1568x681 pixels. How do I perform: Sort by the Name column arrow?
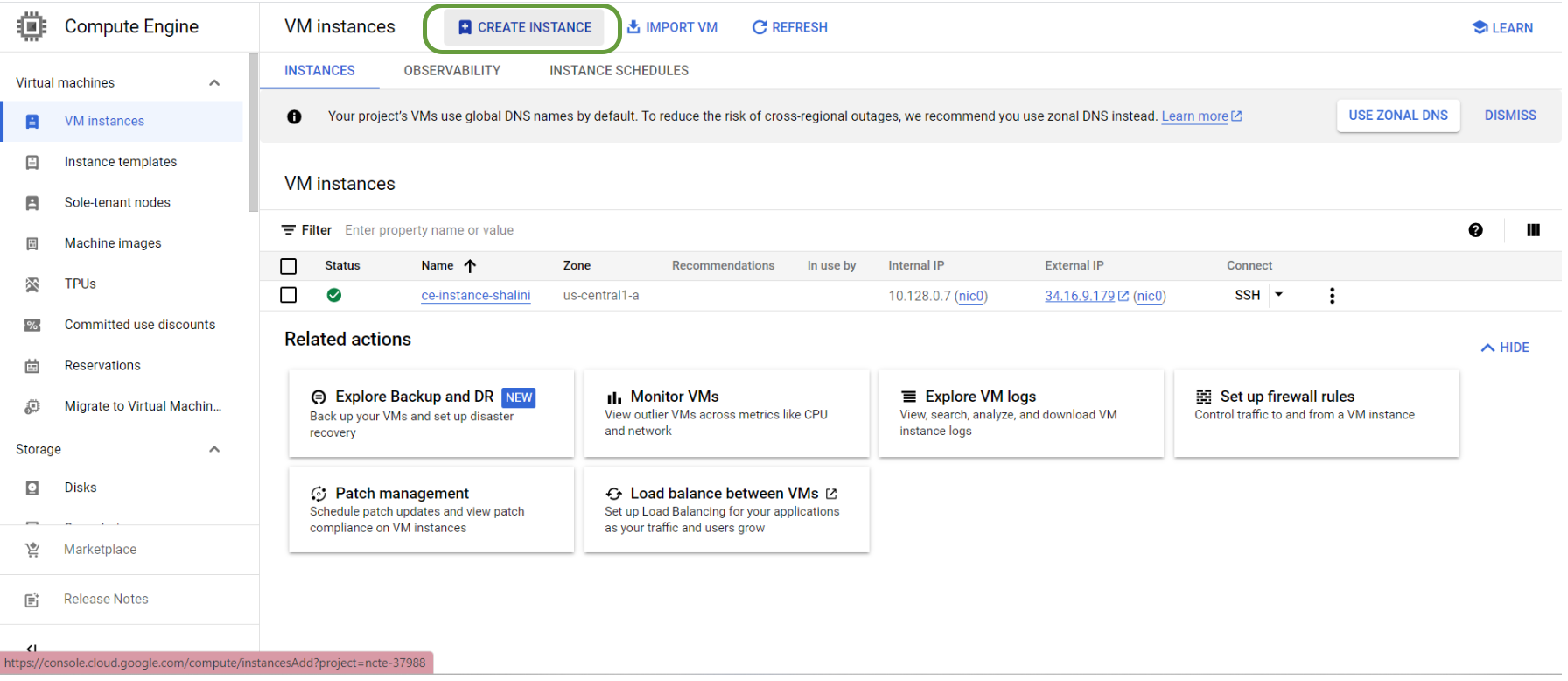tap(470, 266)
